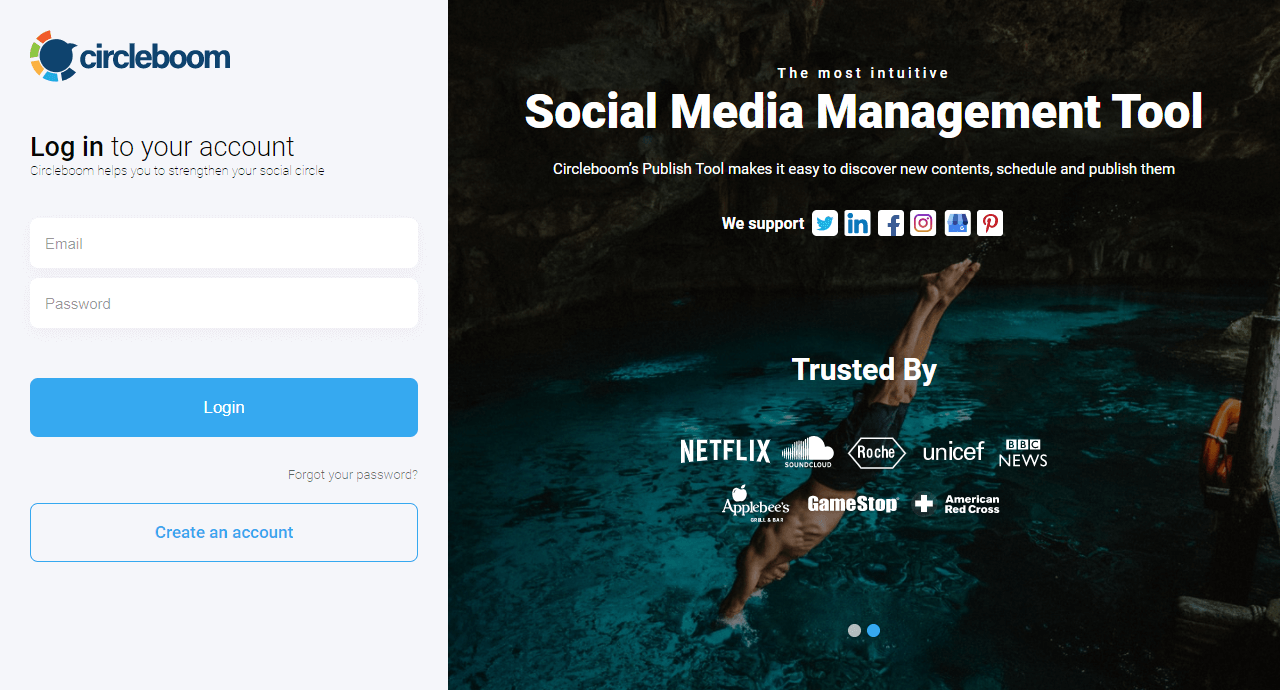The height and width of the screenshot is (690, 1280).
Task: Click the Trusted By heading
Action: pos(864,369)
